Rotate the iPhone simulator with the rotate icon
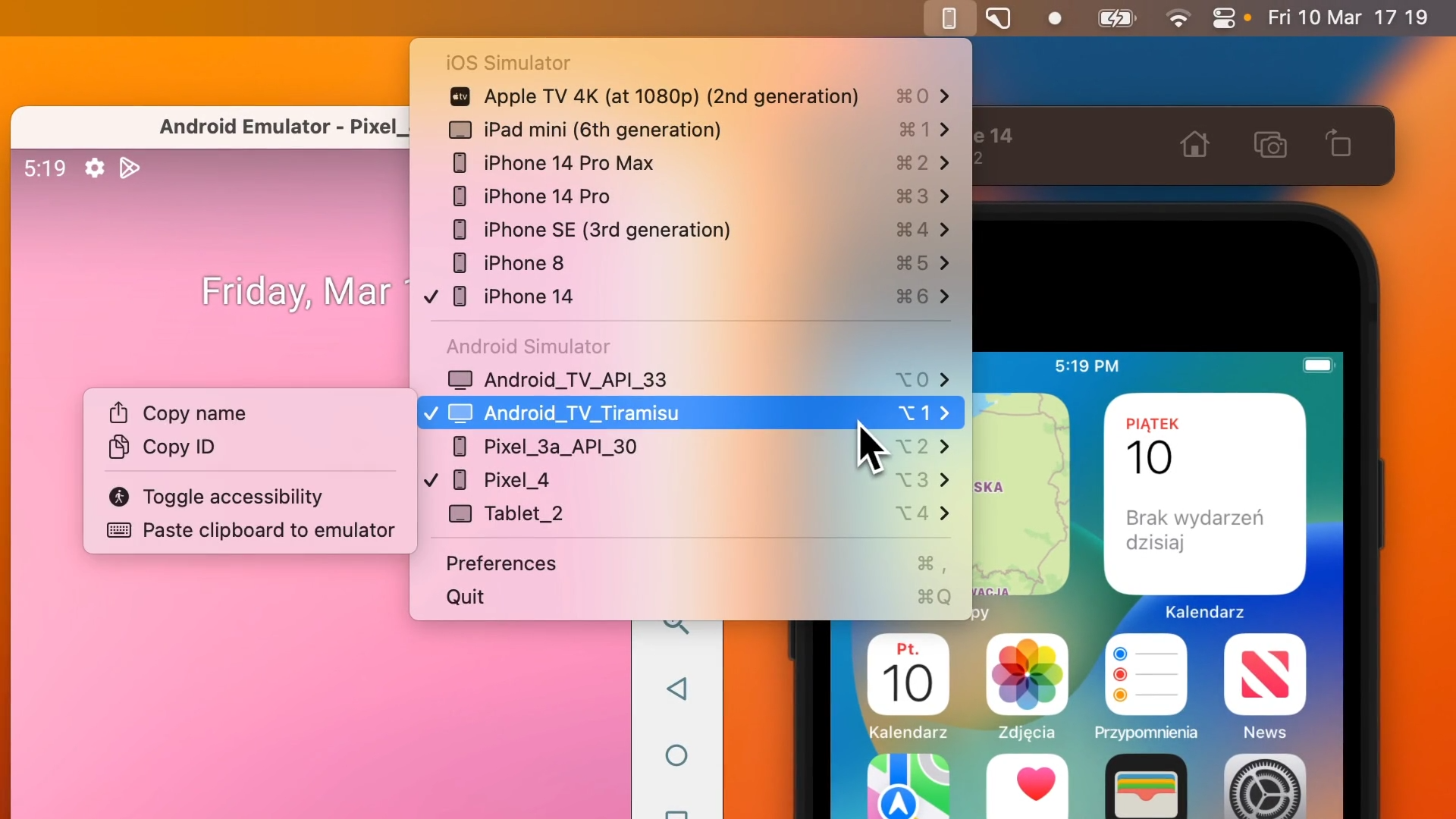 pos(1340,144)
